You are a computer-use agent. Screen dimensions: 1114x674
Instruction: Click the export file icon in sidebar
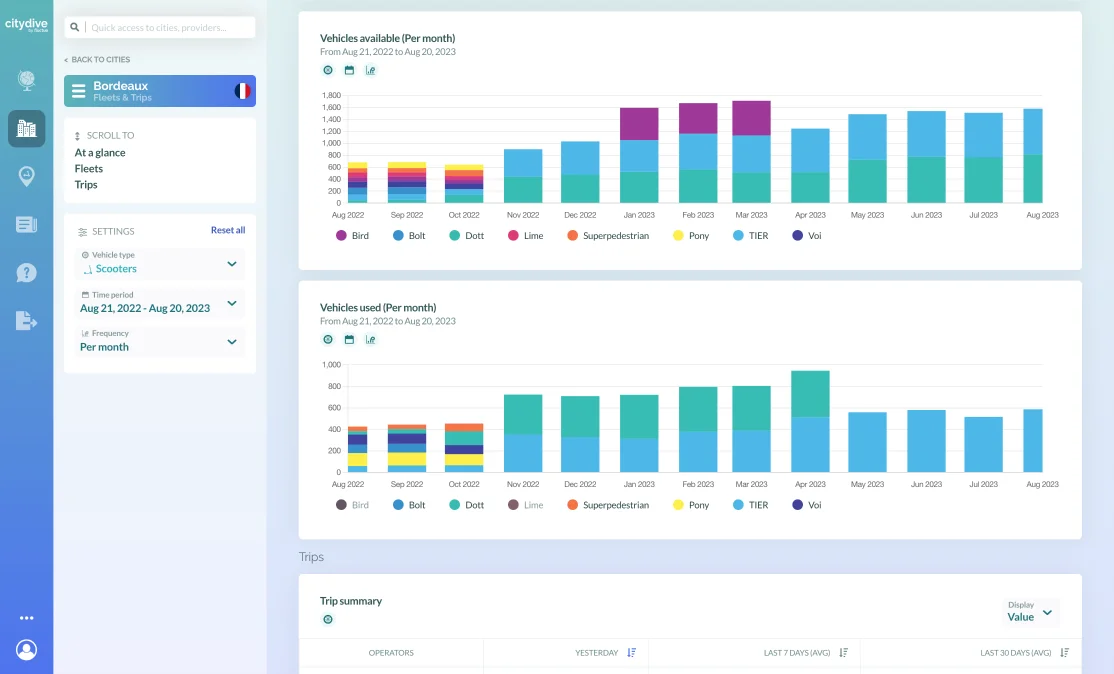click(26, 320)
